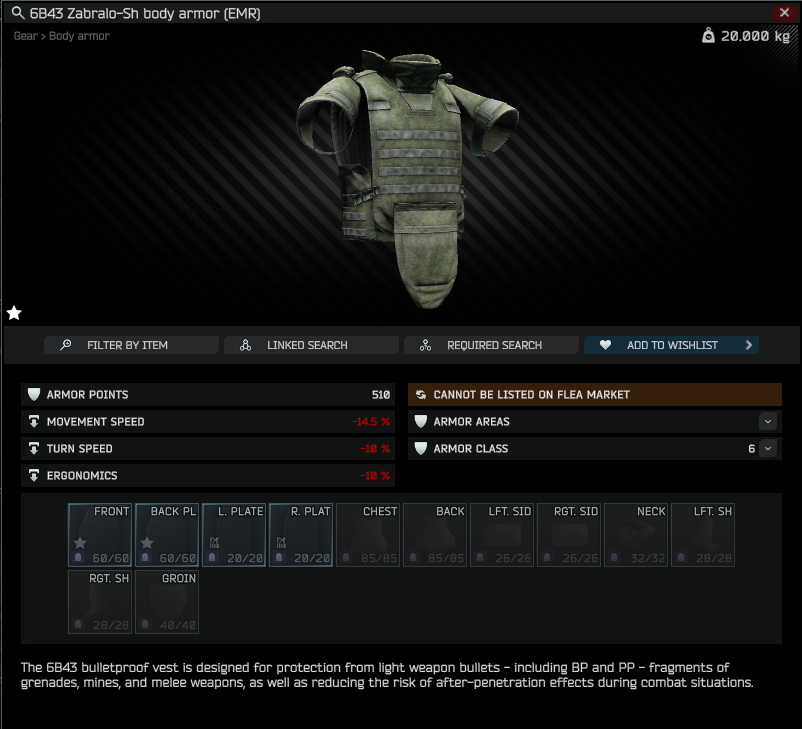This screenshot has width=802, height=729.
Task: Select the BACK 85/85 armor slot
Action: 435,535
